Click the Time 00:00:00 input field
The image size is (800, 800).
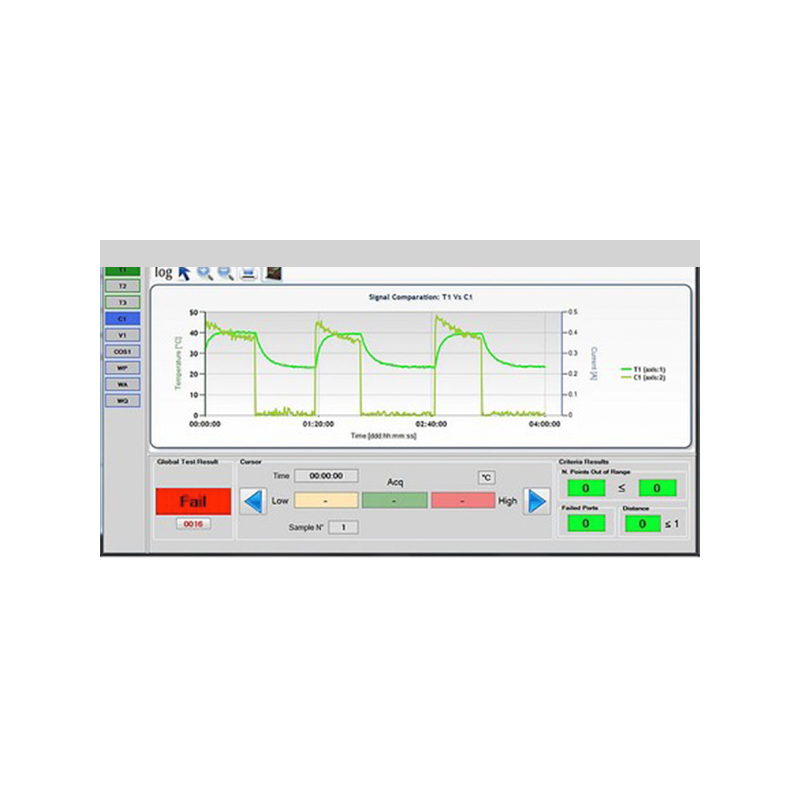pyautogui.click(x=325, y=476)
